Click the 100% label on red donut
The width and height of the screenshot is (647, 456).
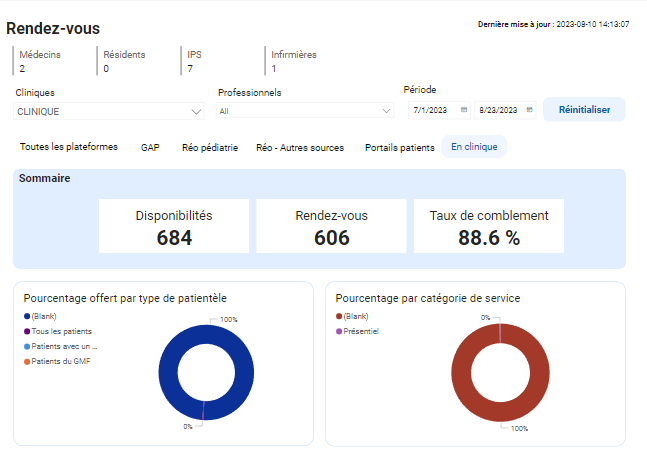tap(519, 429)
